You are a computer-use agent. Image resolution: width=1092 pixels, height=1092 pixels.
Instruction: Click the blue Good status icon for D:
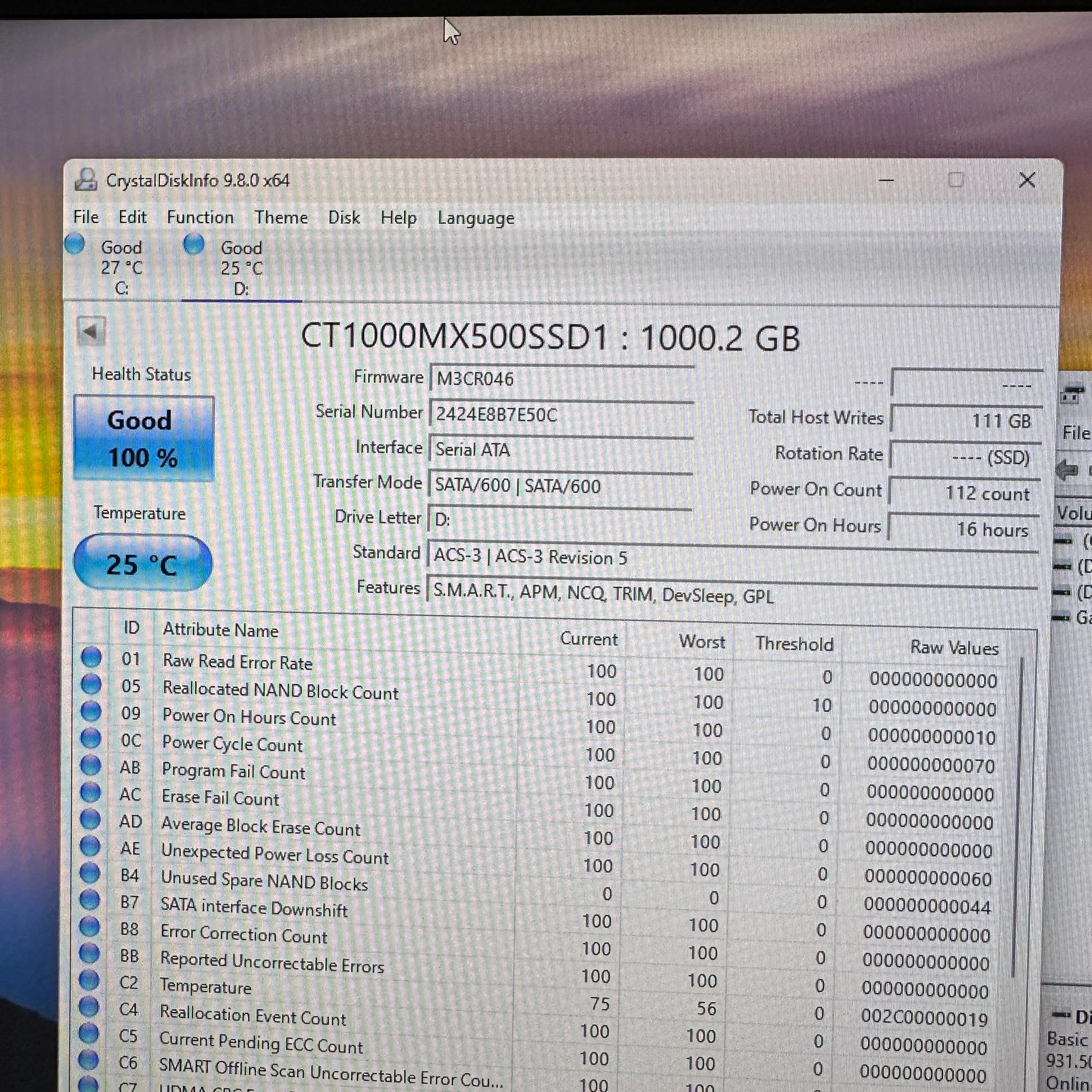coord(194,244)
